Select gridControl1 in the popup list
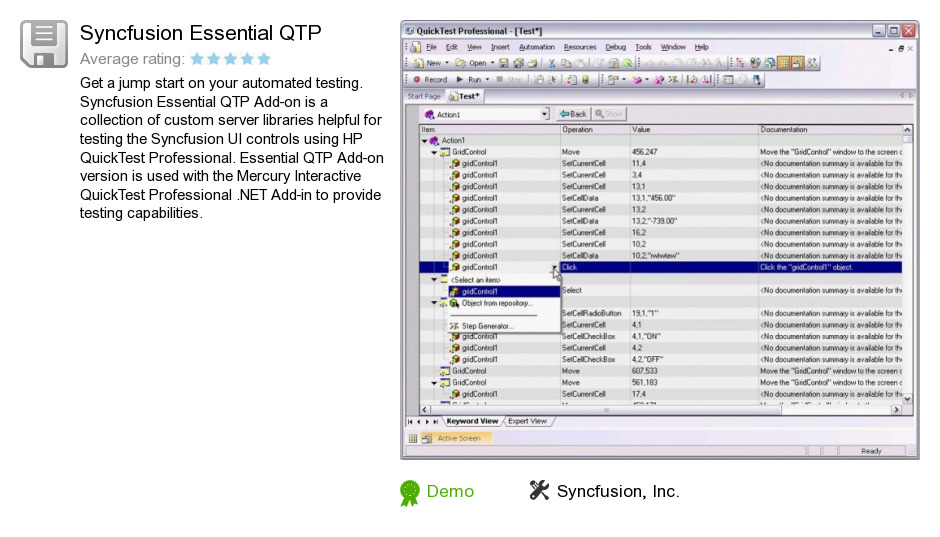 (504, 292)
